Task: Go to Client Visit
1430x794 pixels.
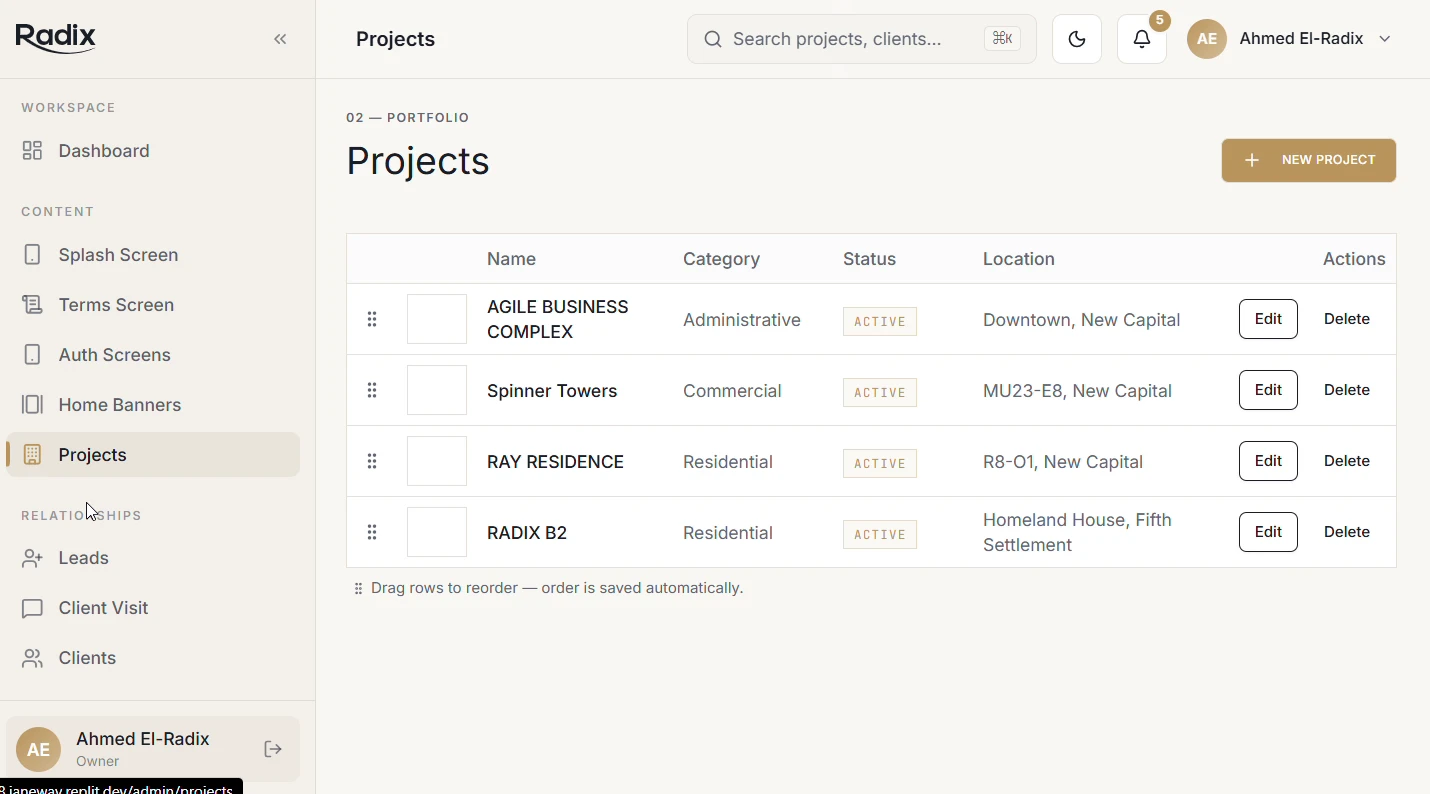Action: (153, 608)
